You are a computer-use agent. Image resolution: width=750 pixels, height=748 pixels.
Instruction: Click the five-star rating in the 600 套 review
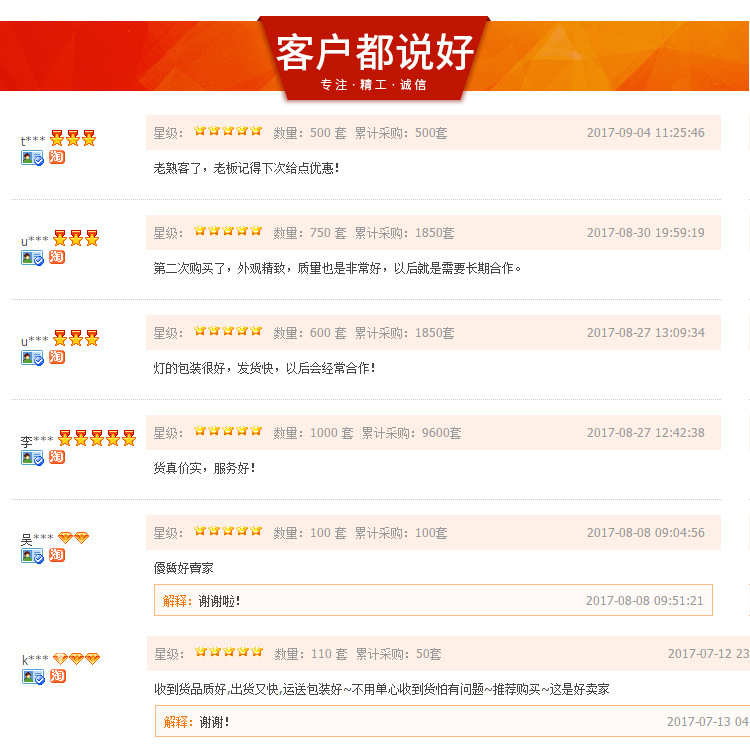228,330
